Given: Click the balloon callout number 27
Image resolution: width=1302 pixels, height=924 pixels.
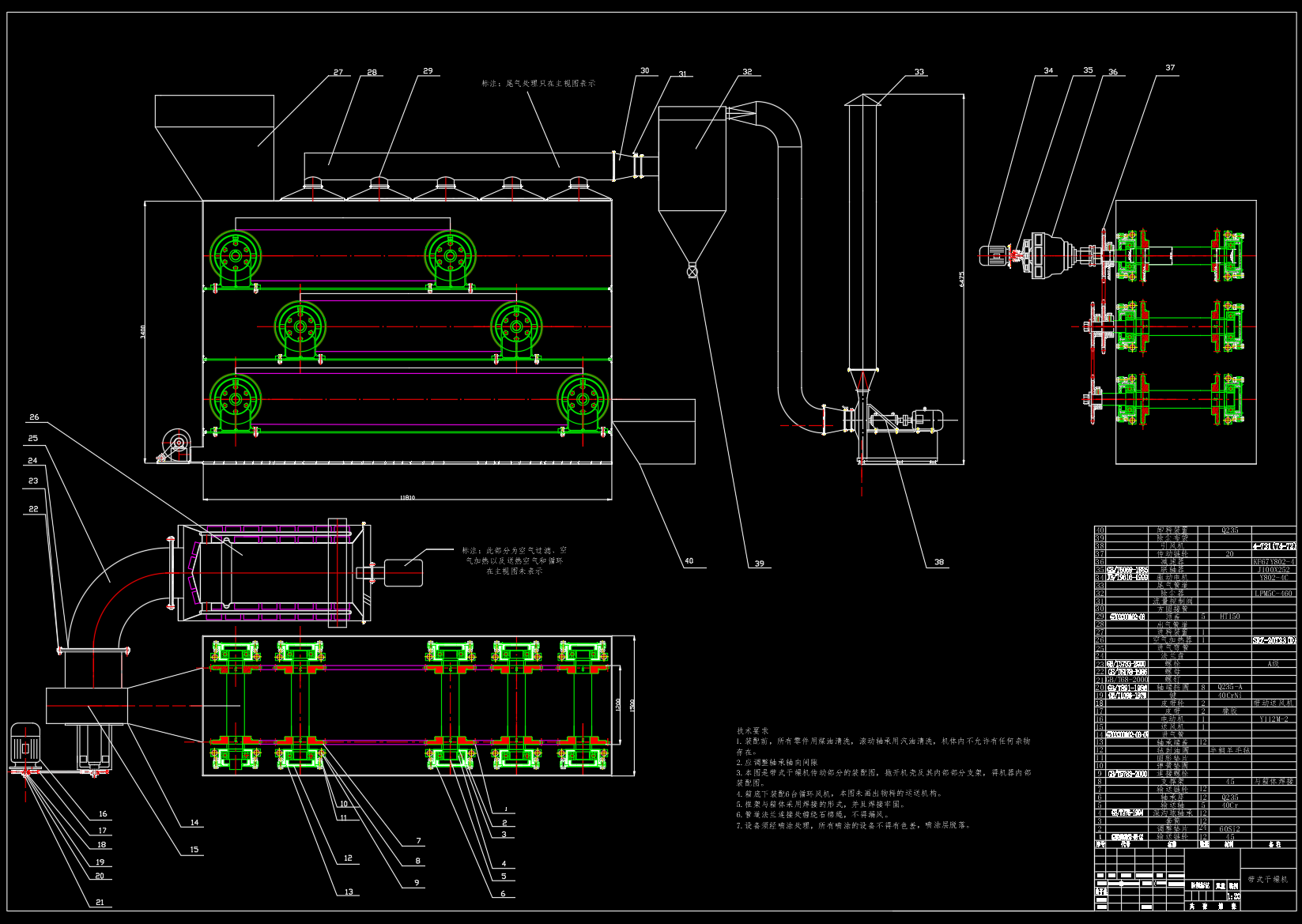Looking at the screenshot, I should point(338,72).
